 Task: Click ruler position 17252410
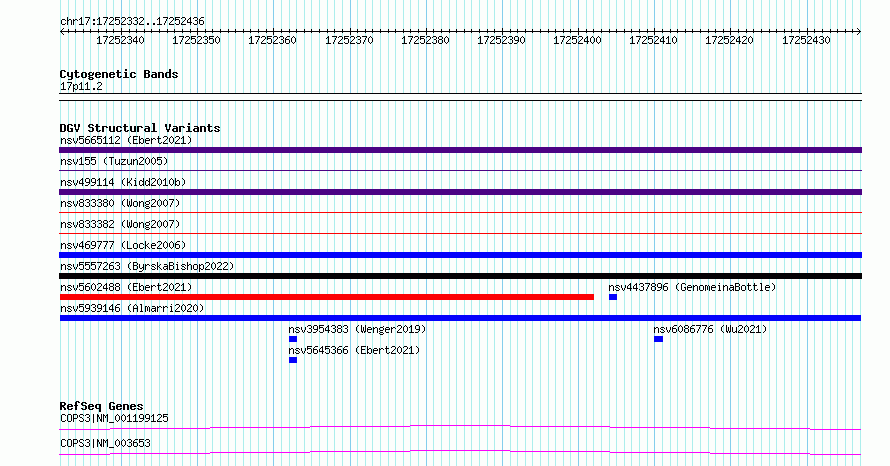pyautogui.click(x=653, y=40)
